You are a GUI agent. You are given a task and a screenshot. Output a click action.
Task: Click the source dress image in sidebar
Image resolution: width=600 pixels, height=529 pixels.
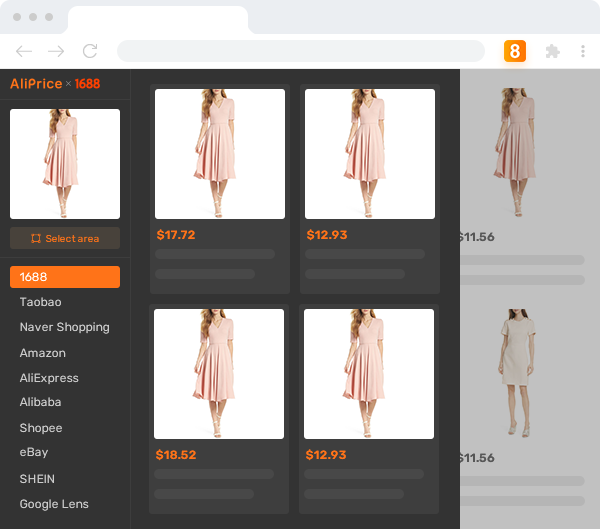65,164
